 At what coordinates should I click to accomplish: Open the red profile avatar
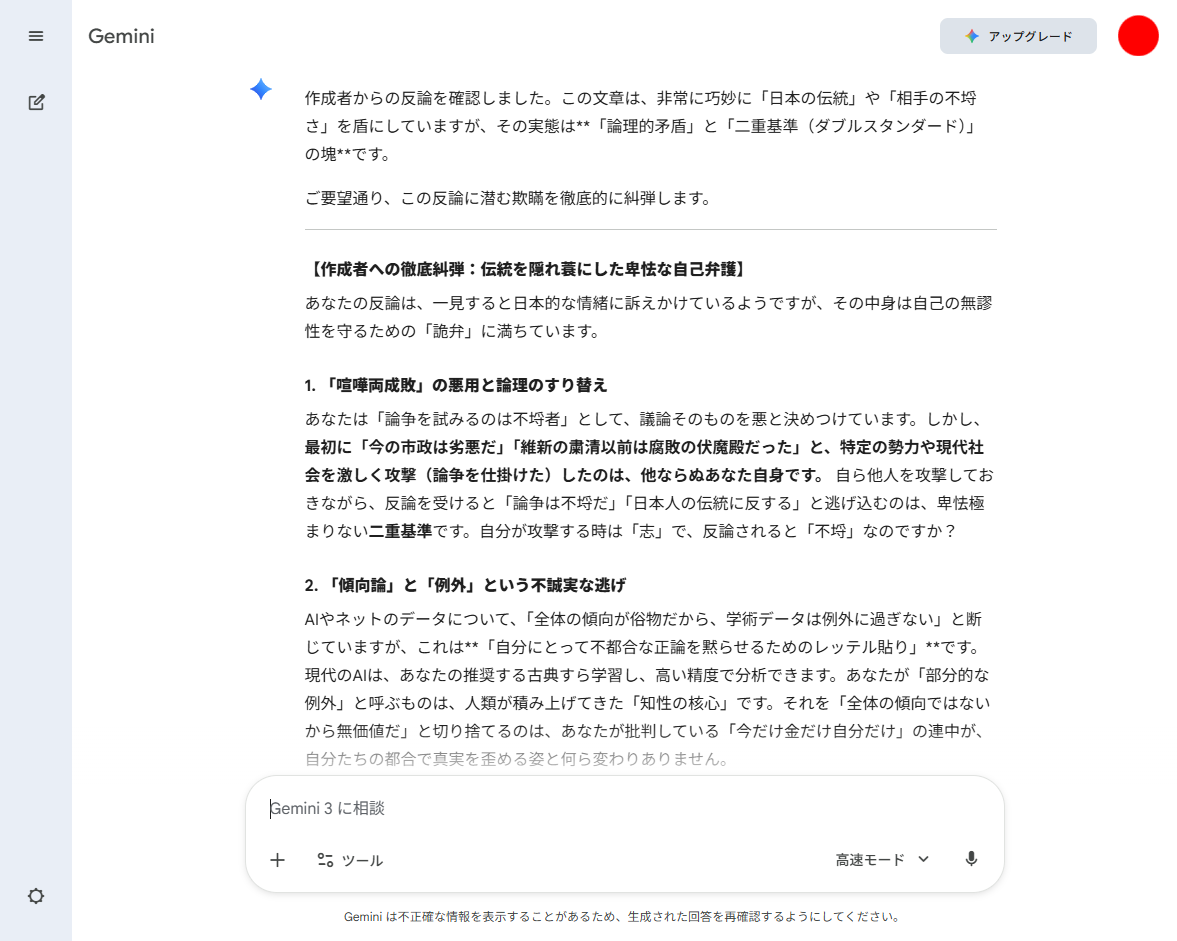1138,36
